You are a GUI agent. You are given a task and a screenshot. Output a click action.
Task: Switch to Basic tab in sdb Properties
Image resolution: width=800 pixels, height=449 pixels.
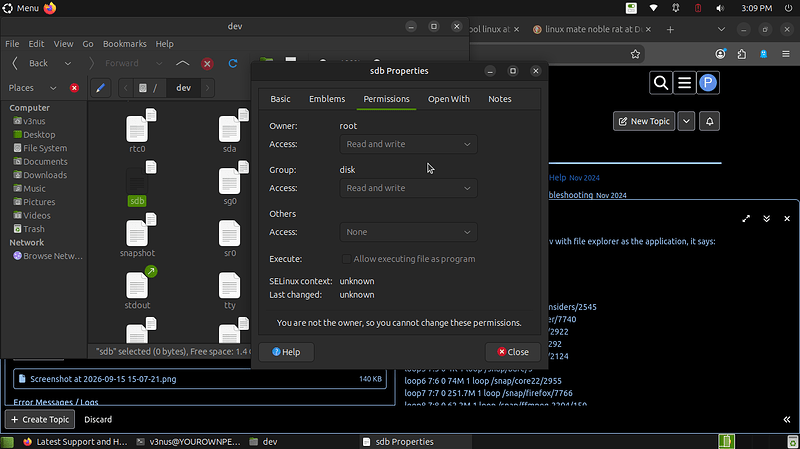[280, 99]
